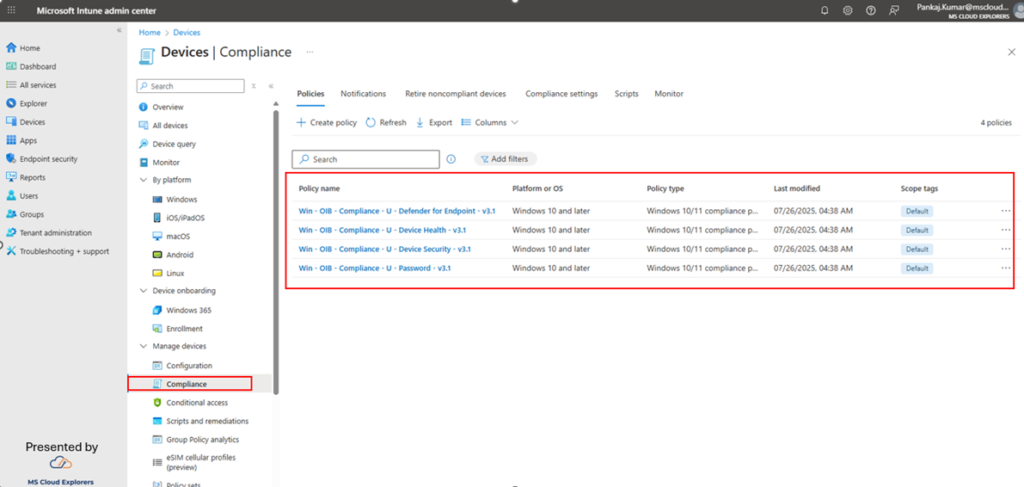Viewport: 1024px width, 487px height.
Task: Clear the devices menu search with X
Action: point(253,86)
